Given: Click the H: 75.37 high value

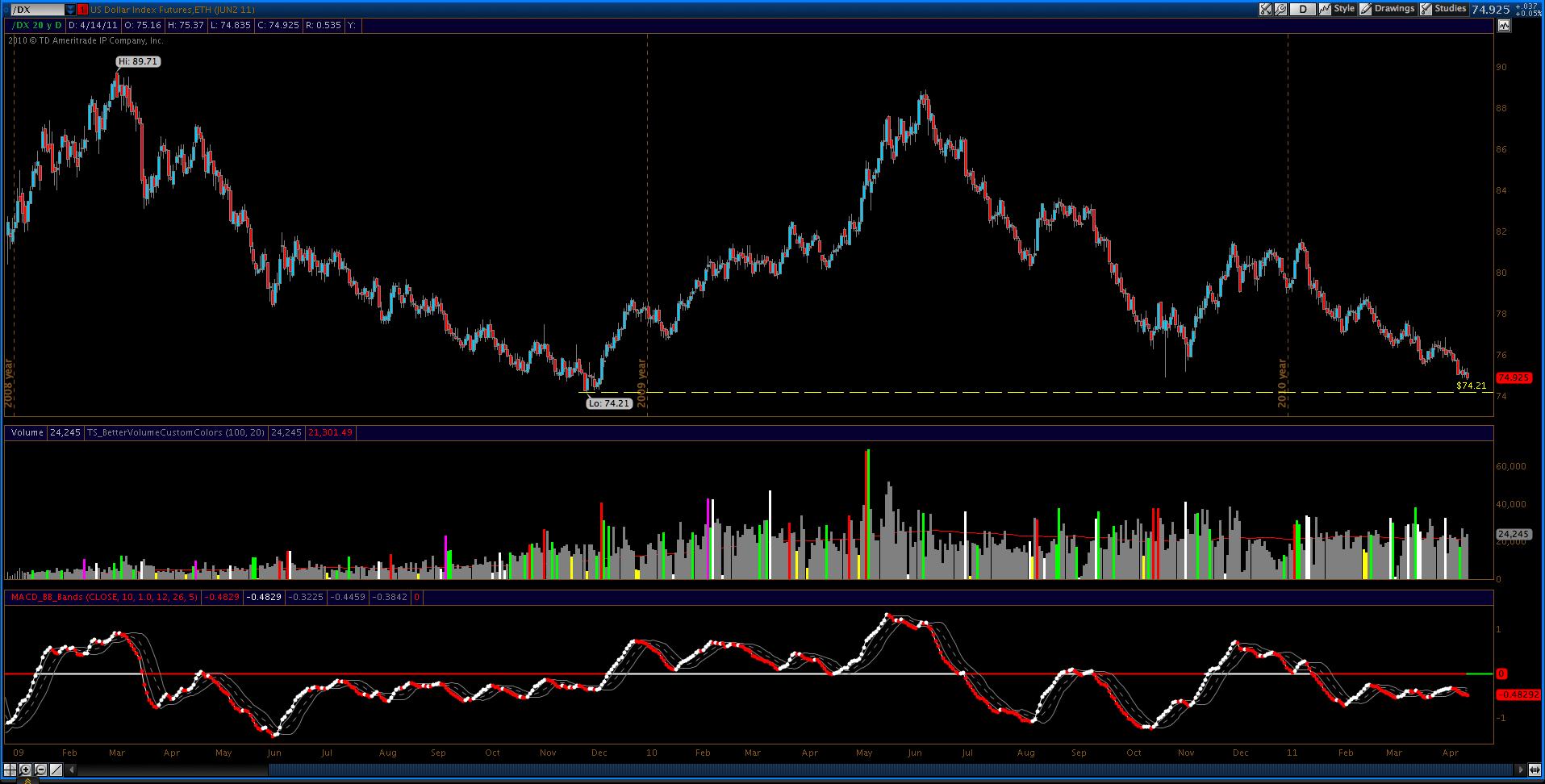Looking at the screenshot, I should coord(186,25).
